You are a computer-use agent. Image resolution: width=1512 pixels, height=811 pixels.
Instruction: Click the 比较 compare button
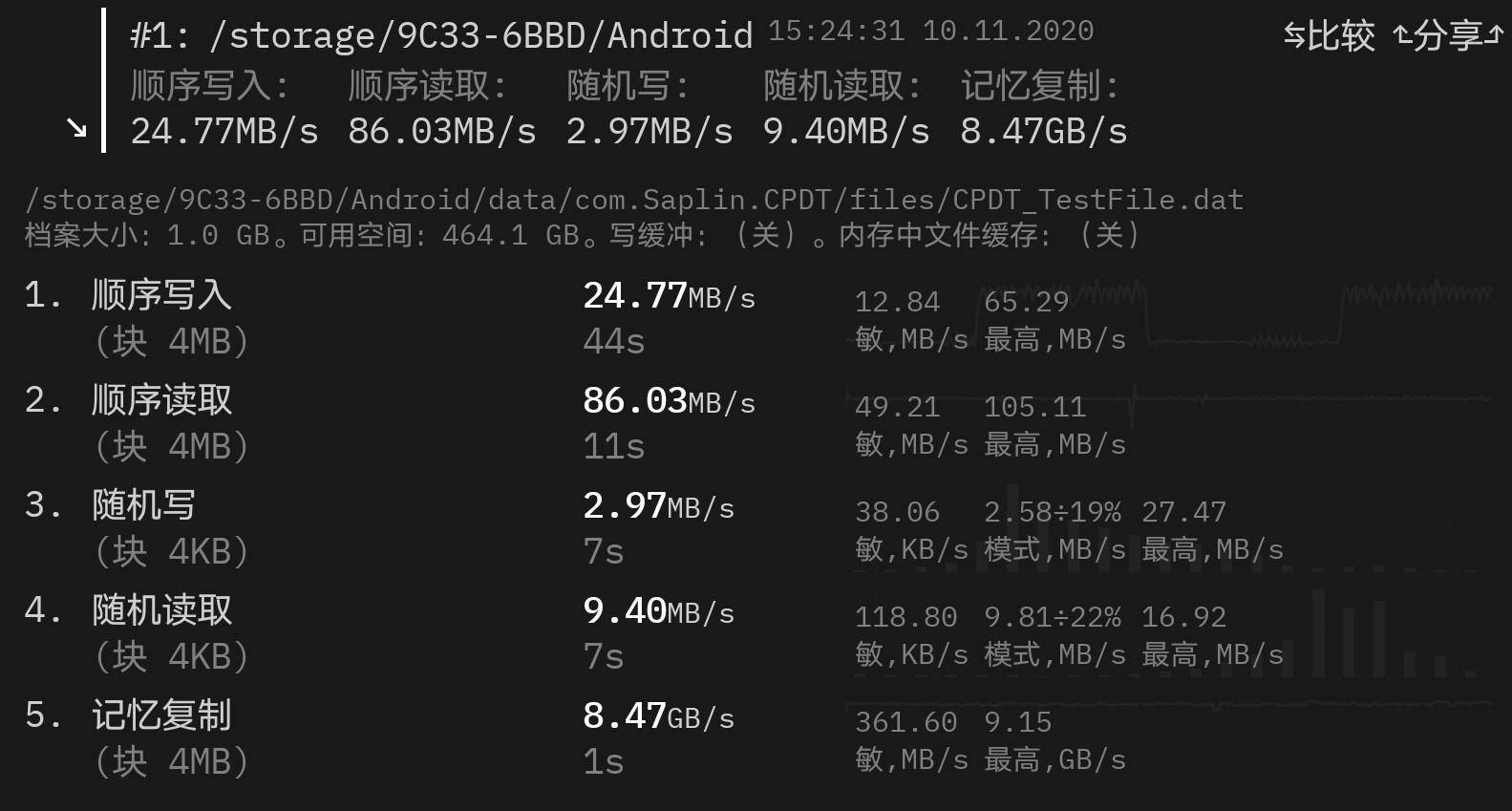1329,36
